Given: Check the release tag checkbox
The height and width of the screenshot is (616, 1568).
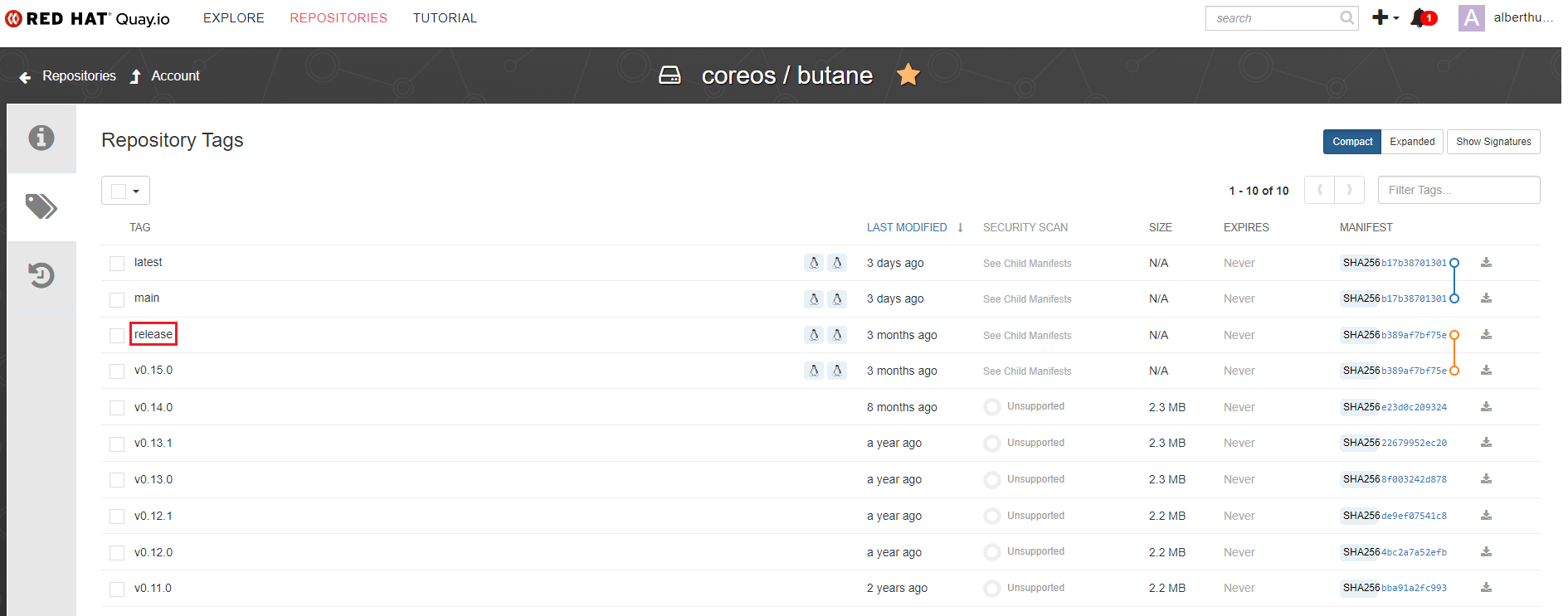Looking at the screenshot, I should [117, 335].
